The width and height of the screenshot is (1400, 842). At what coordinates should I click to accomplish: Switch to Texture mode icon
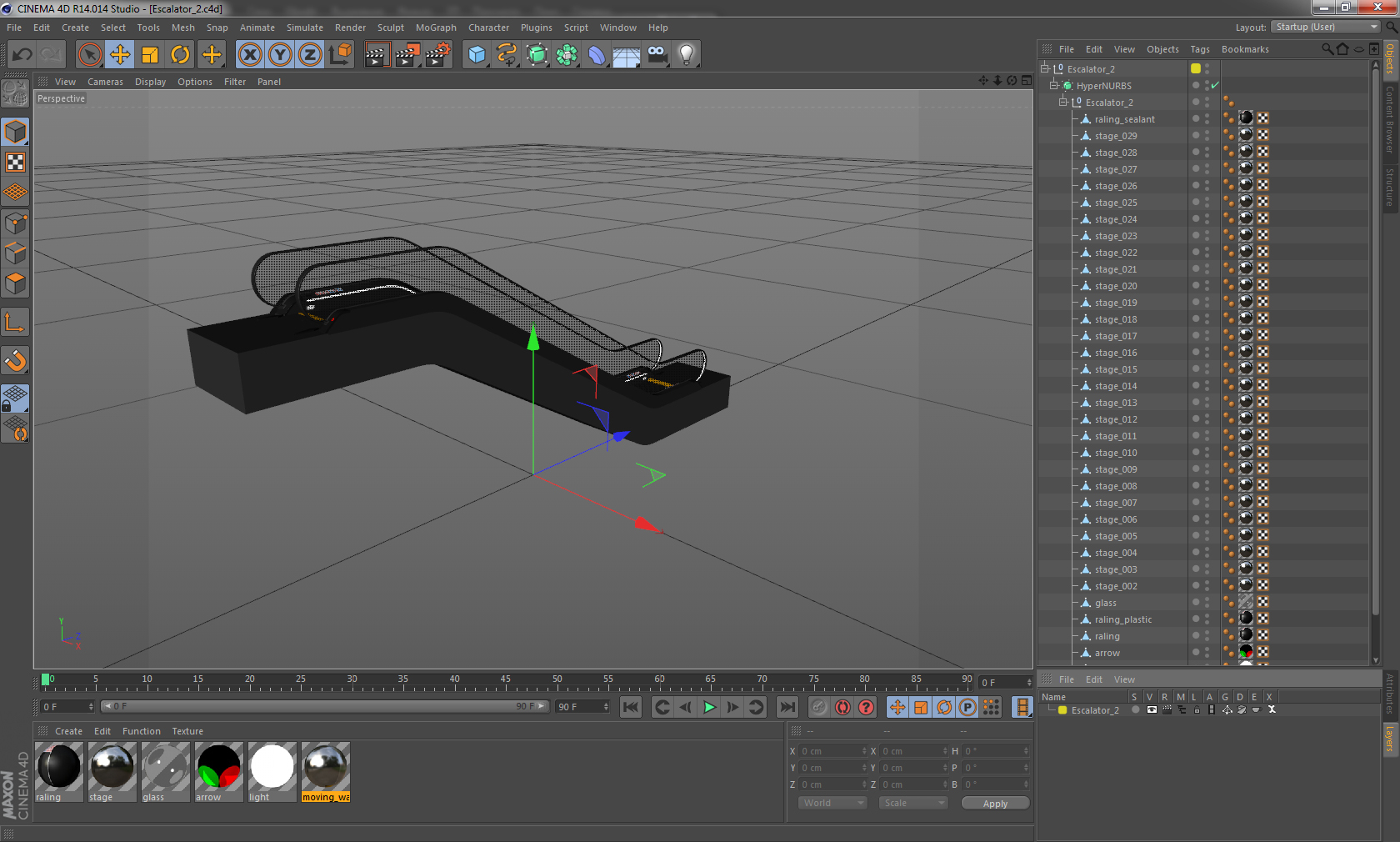[x=16, y=163]
